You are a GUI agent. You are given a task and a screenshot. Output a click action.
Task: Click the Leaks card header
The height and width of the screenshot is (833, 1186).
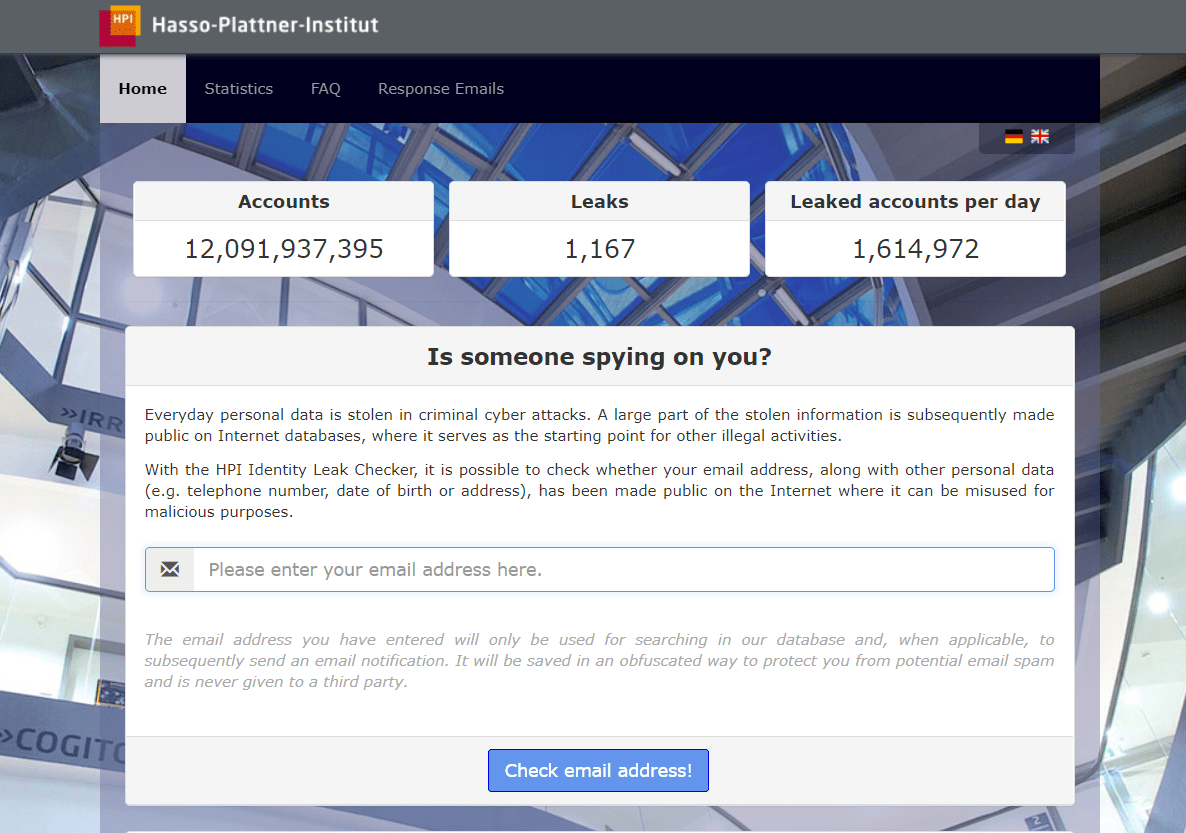pyautogui.click(x=599, y=202)
